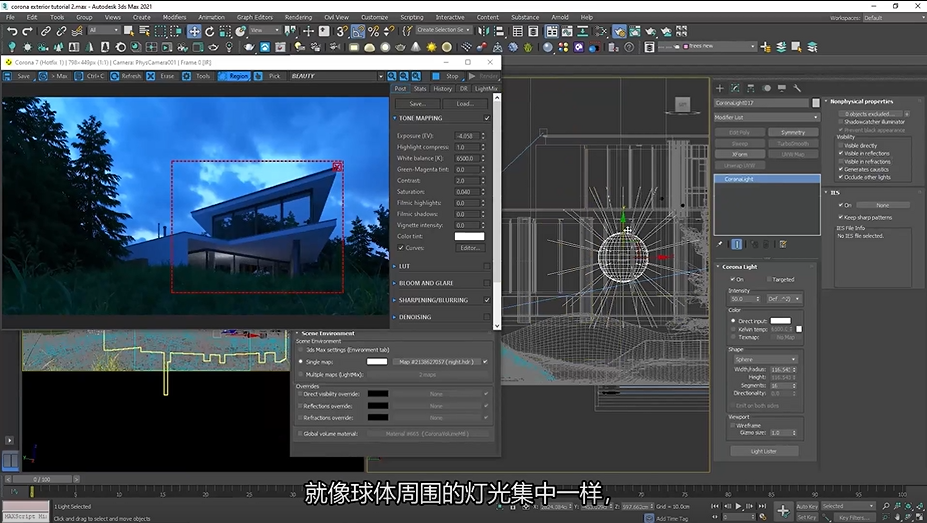Toggle the Angle Snap icon
Image resolution: width=927 pixels, height=523 pixels.
pos(358,31)
